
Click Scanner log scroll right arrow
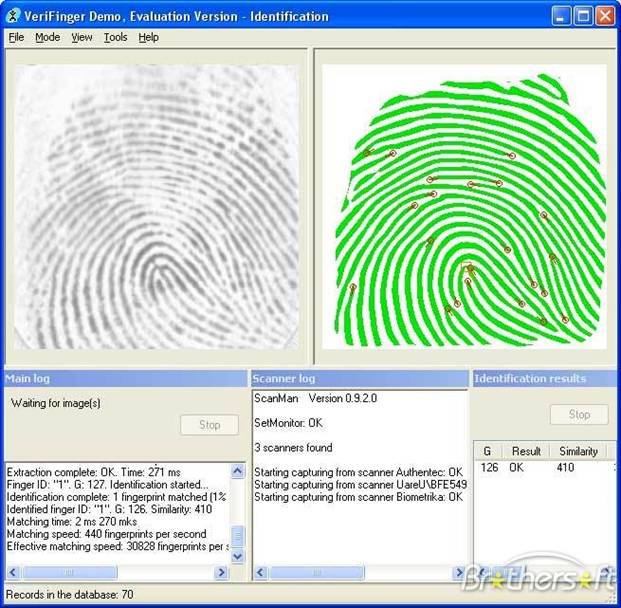click(x=459, y=572)
